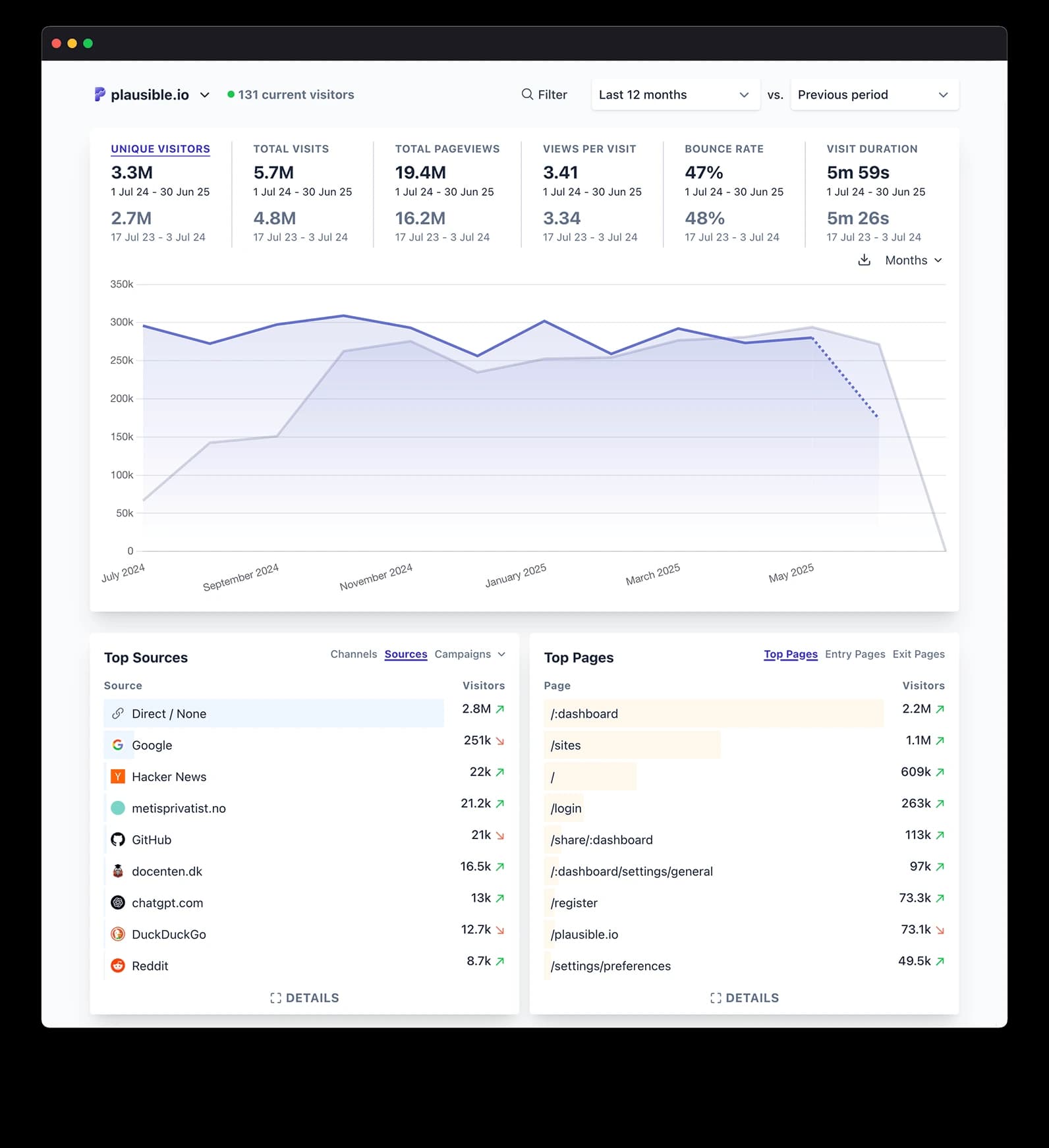Click the chatgpt.com icon
This screenshot has height=1148, width=1049.
coord(118,902)
